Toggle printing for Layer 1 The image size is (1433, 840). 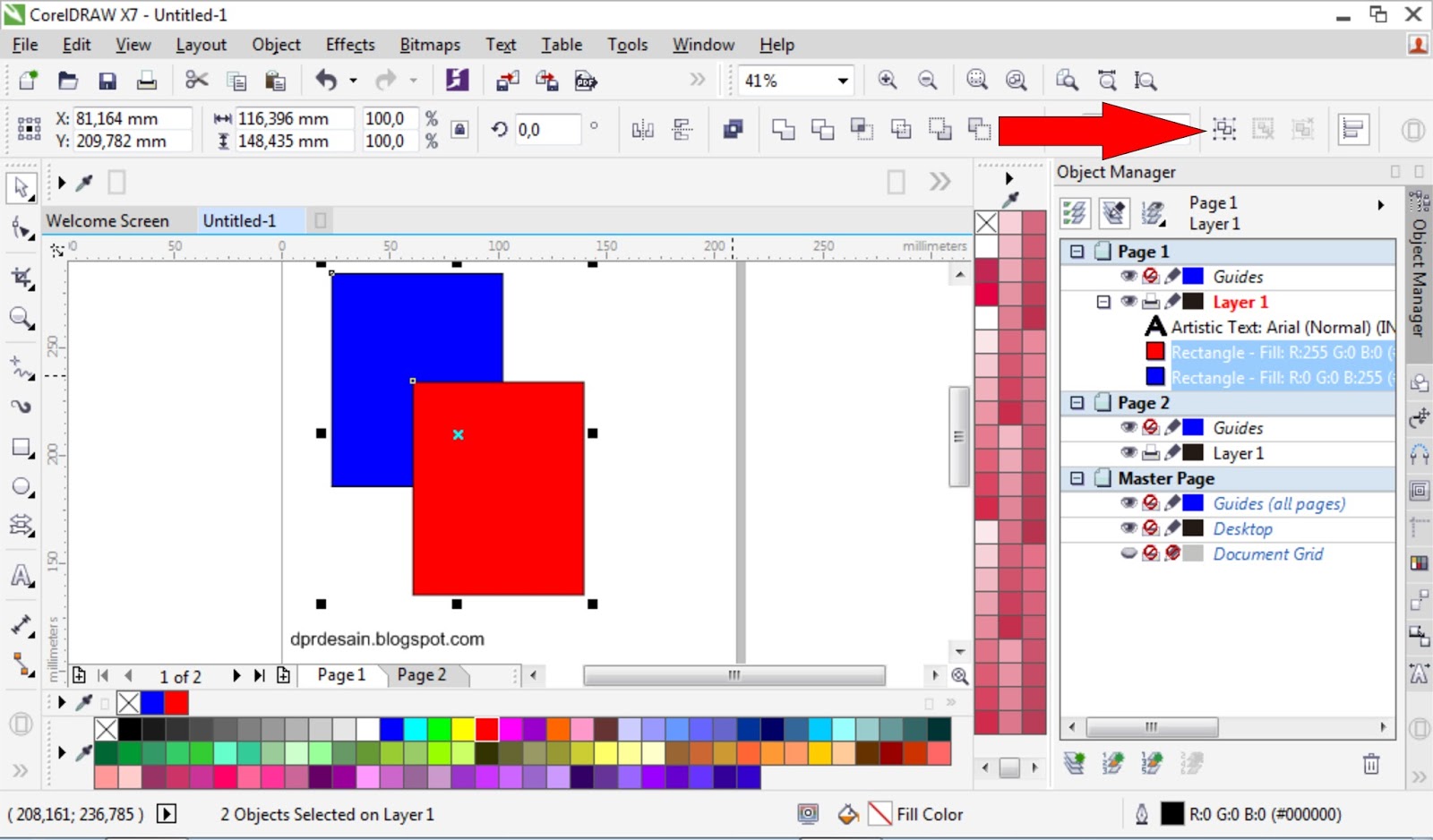point(1151,302)
